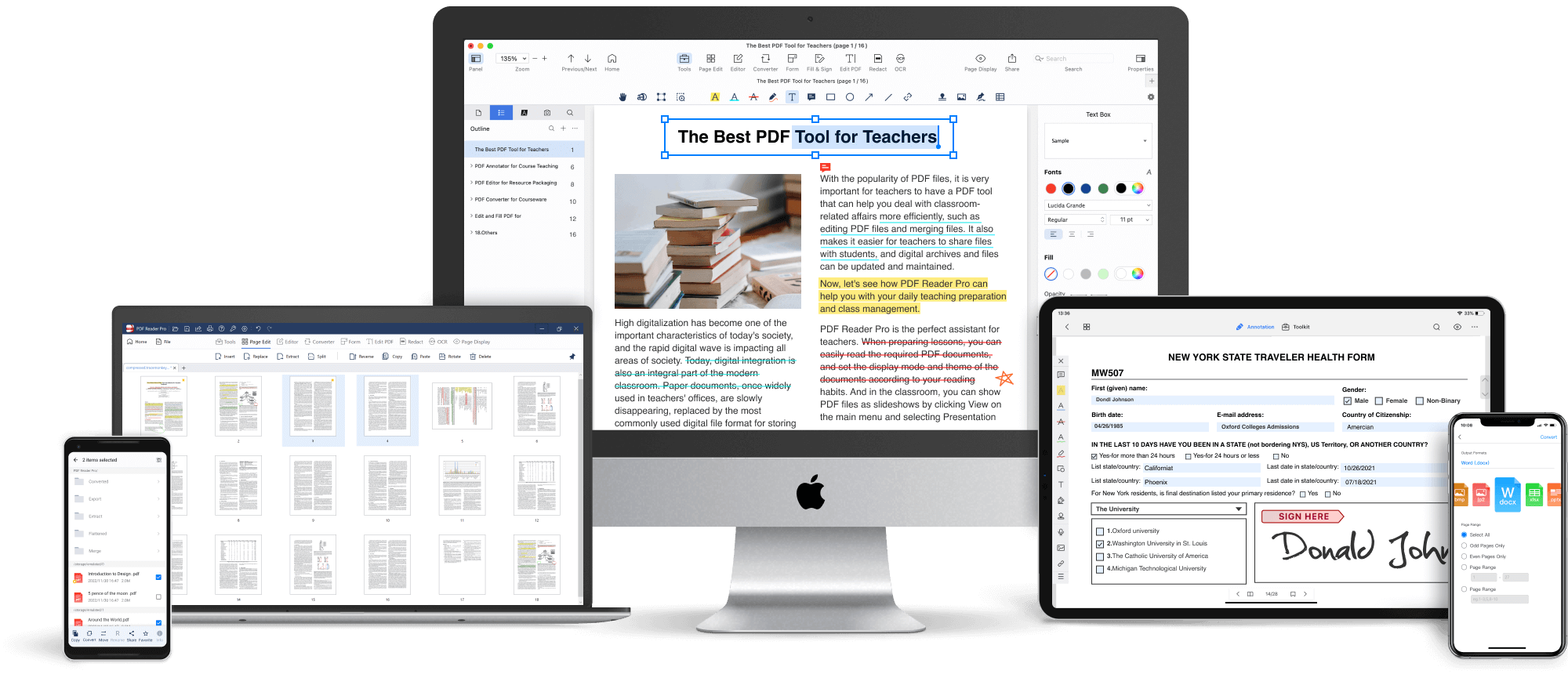Click Extract button in Windows Page Edit
Image resolution: width=1568 pixels, height=674 pixels.
(x=288, y=357)
